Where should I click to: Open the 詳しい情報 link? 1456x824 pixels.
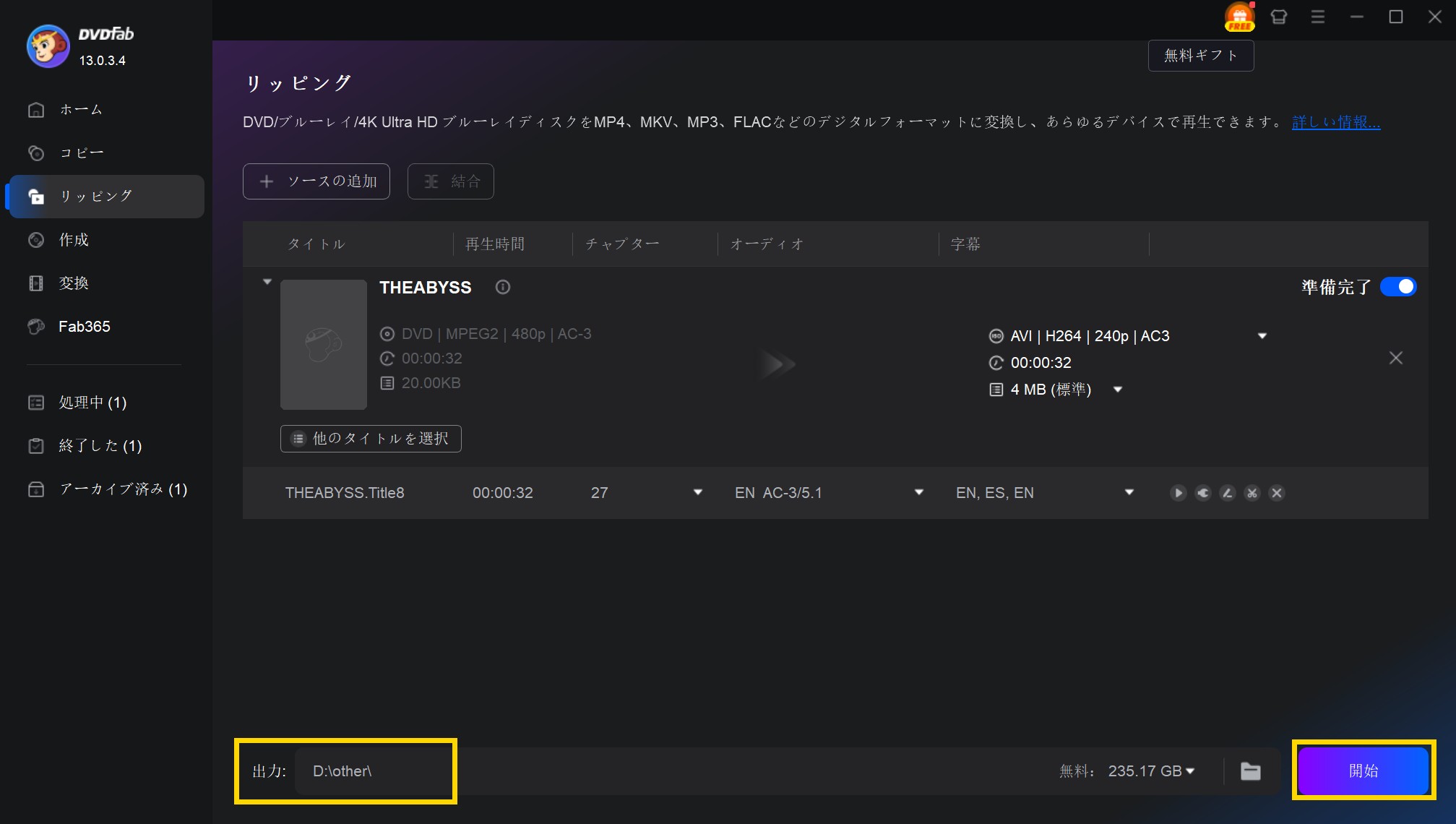coord(1336,122)
